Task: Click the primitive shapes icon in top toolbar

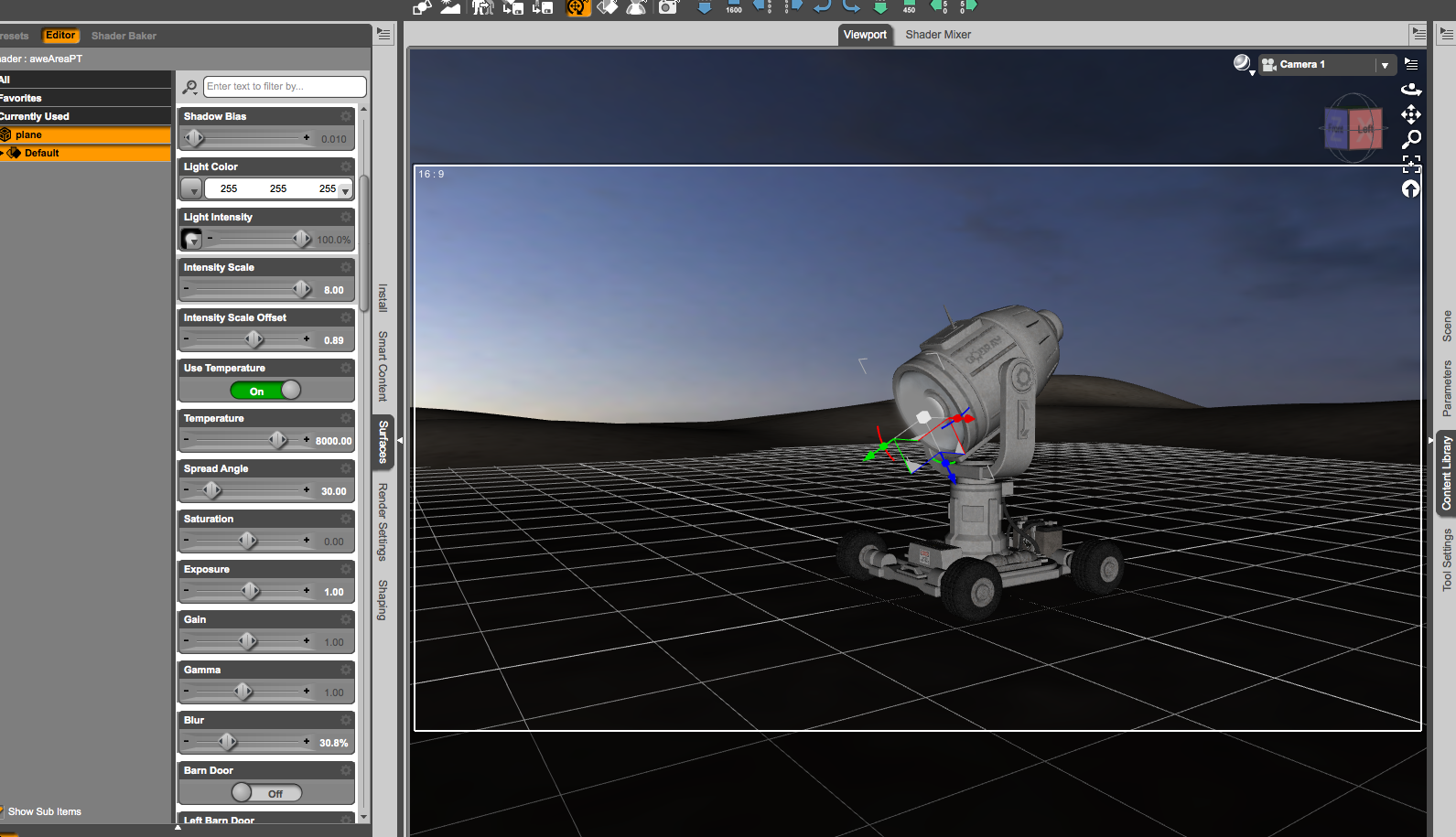Action: pos(421,7)
